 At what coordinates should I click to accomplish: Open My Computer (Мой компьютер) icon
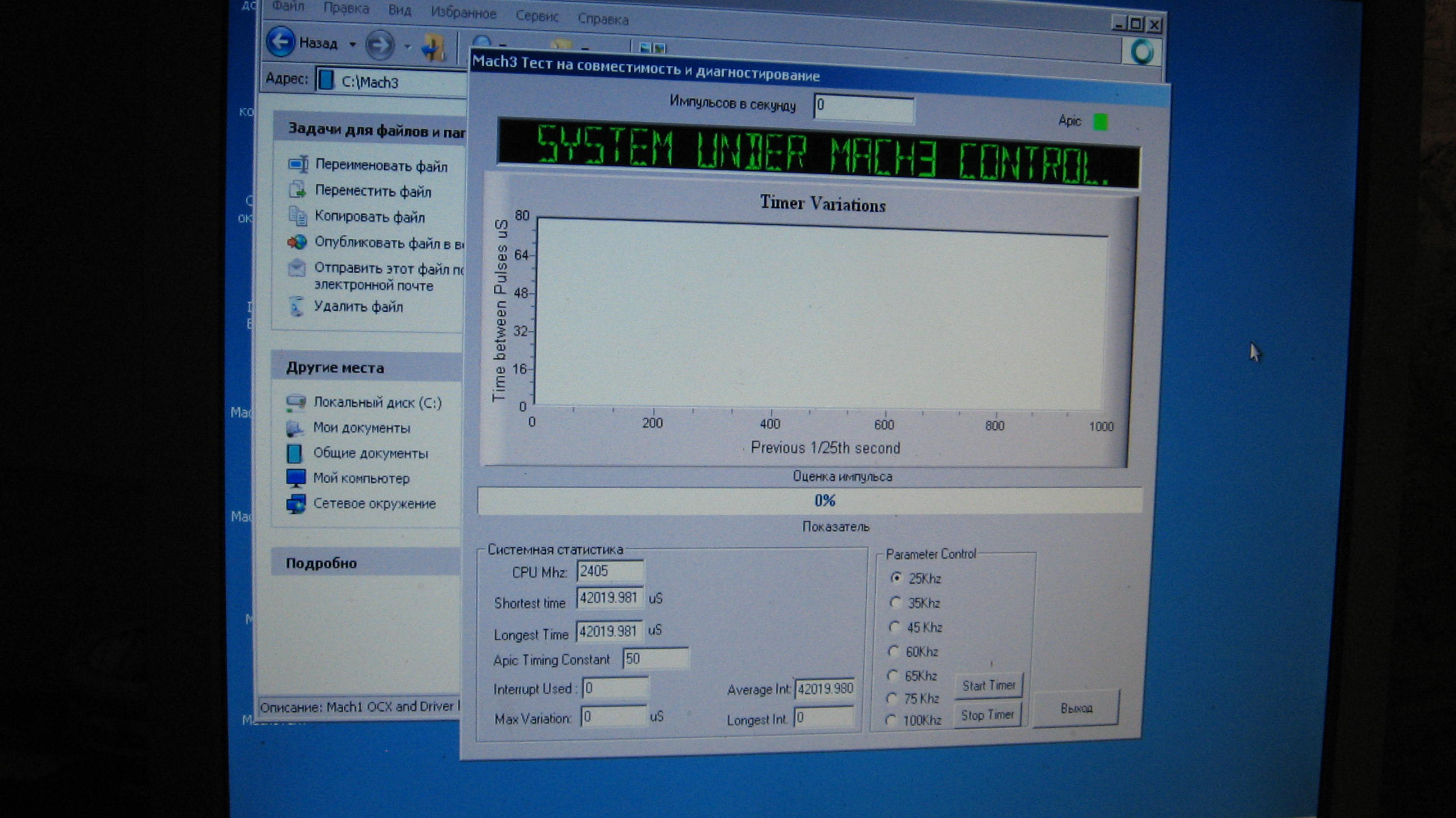point(295,478)
